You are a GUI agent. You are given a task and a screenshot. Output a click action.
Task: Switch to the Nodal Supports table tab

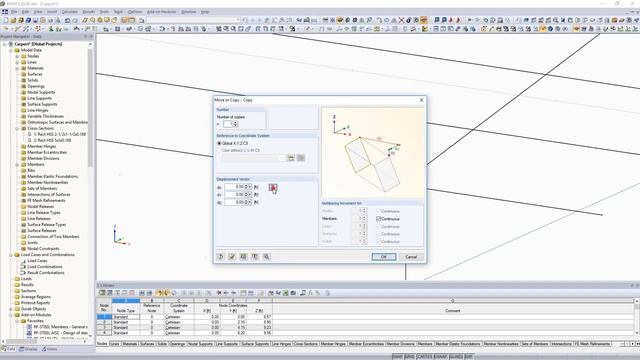click(200, 344)
